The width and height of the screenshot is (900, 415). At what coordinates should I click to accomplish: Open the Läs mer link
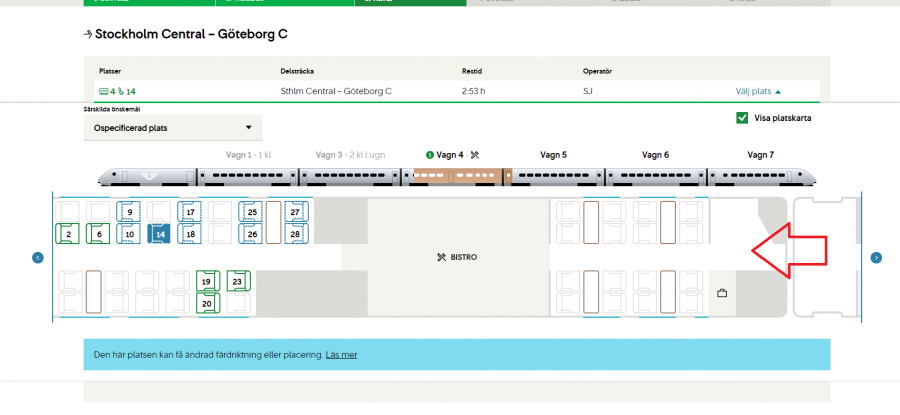(x=341, y=355)
